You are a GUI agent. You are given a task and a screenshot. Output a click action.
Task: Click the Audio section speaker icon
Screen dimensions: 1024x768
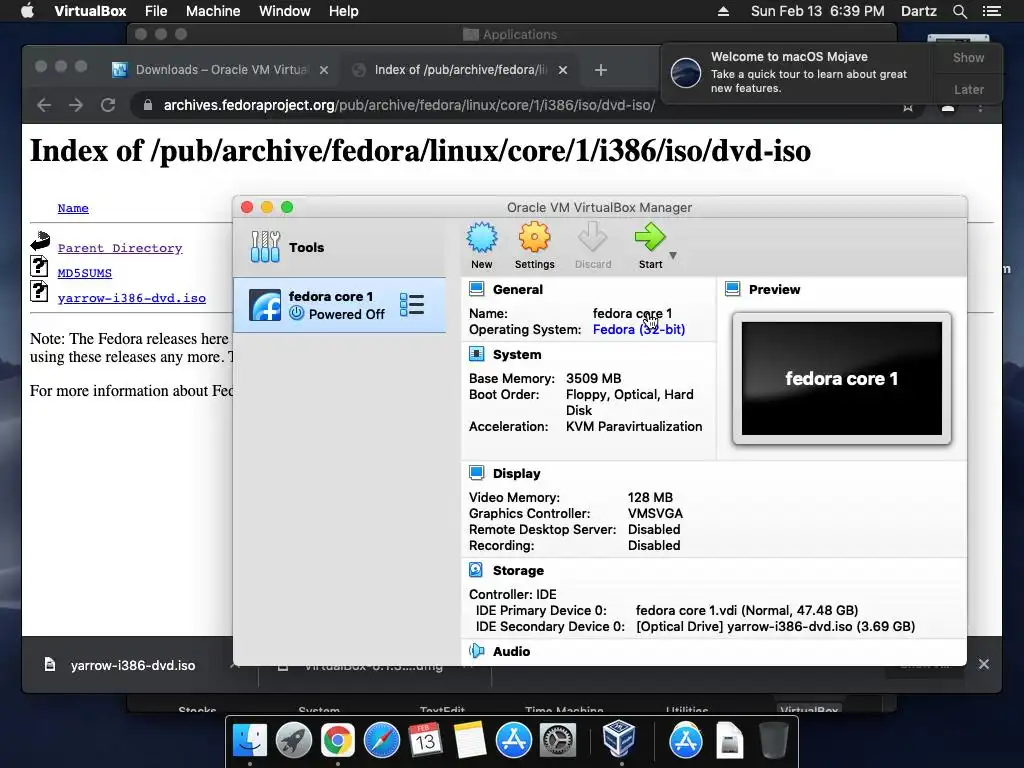(x=477, y=651)
